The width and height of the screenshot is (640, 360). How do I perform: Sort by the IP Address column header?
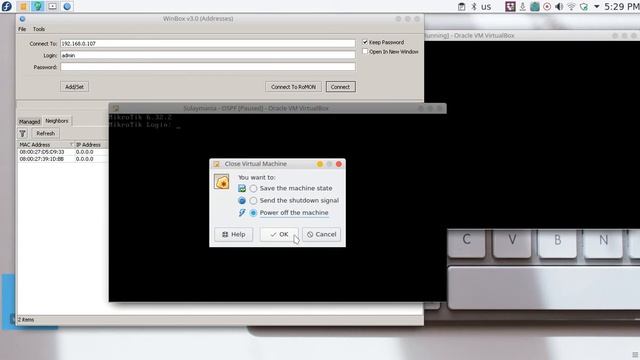pyautogui.click(x=91, y=144)
